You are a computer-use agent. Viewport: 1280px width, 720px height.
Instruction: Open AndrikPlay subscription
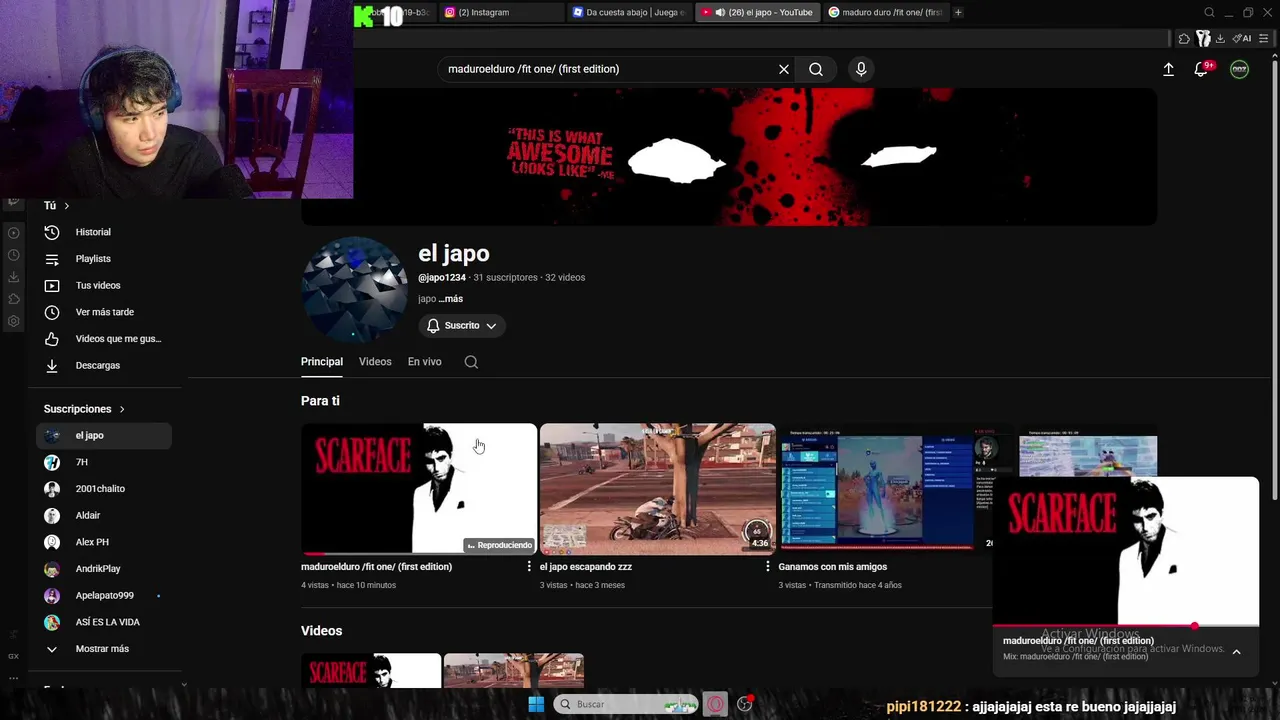(104, 569)
